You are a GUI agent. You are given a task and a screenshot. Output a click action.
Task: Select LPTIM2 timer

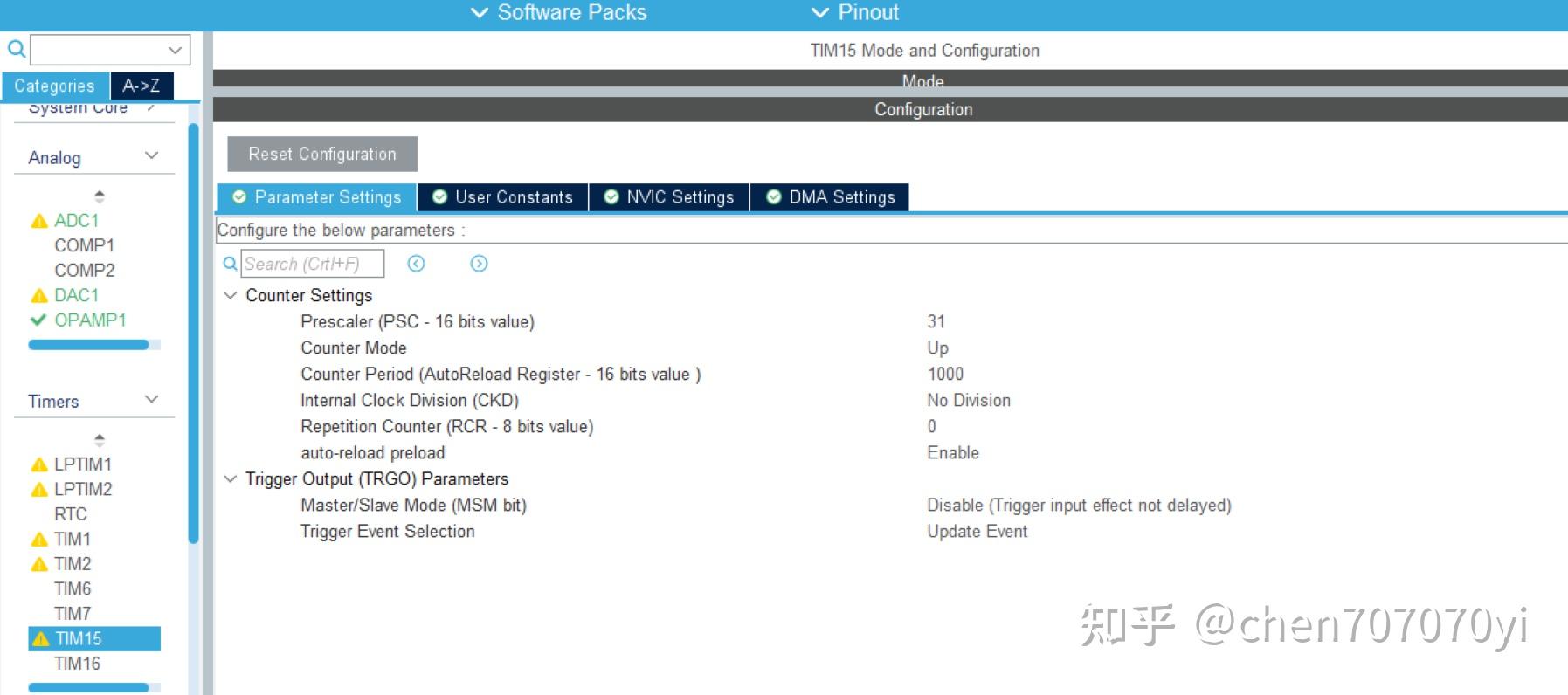82,489
